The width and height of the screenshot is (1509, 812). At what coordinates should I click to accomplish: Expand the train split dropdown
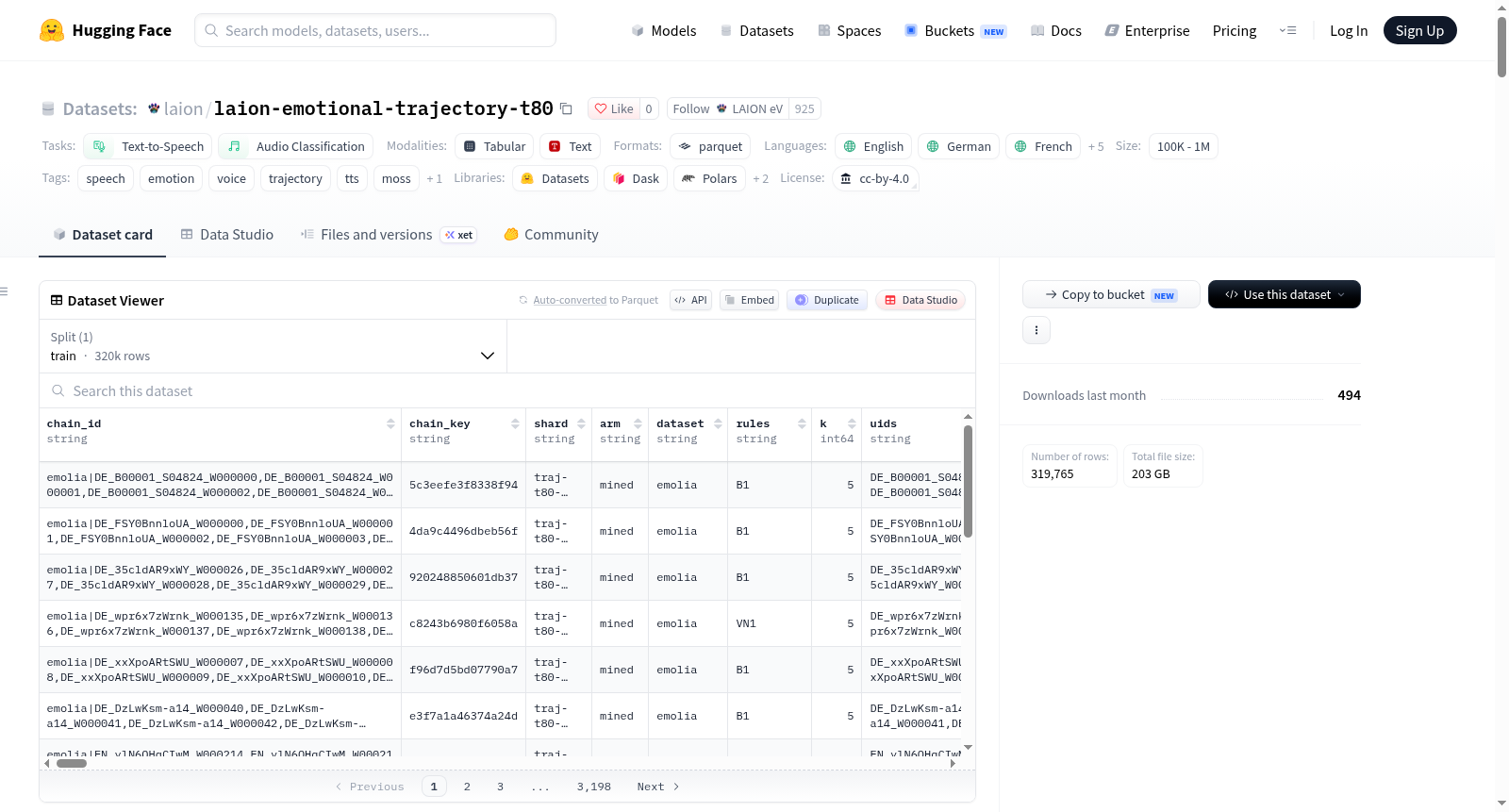(x=273, y=346)
